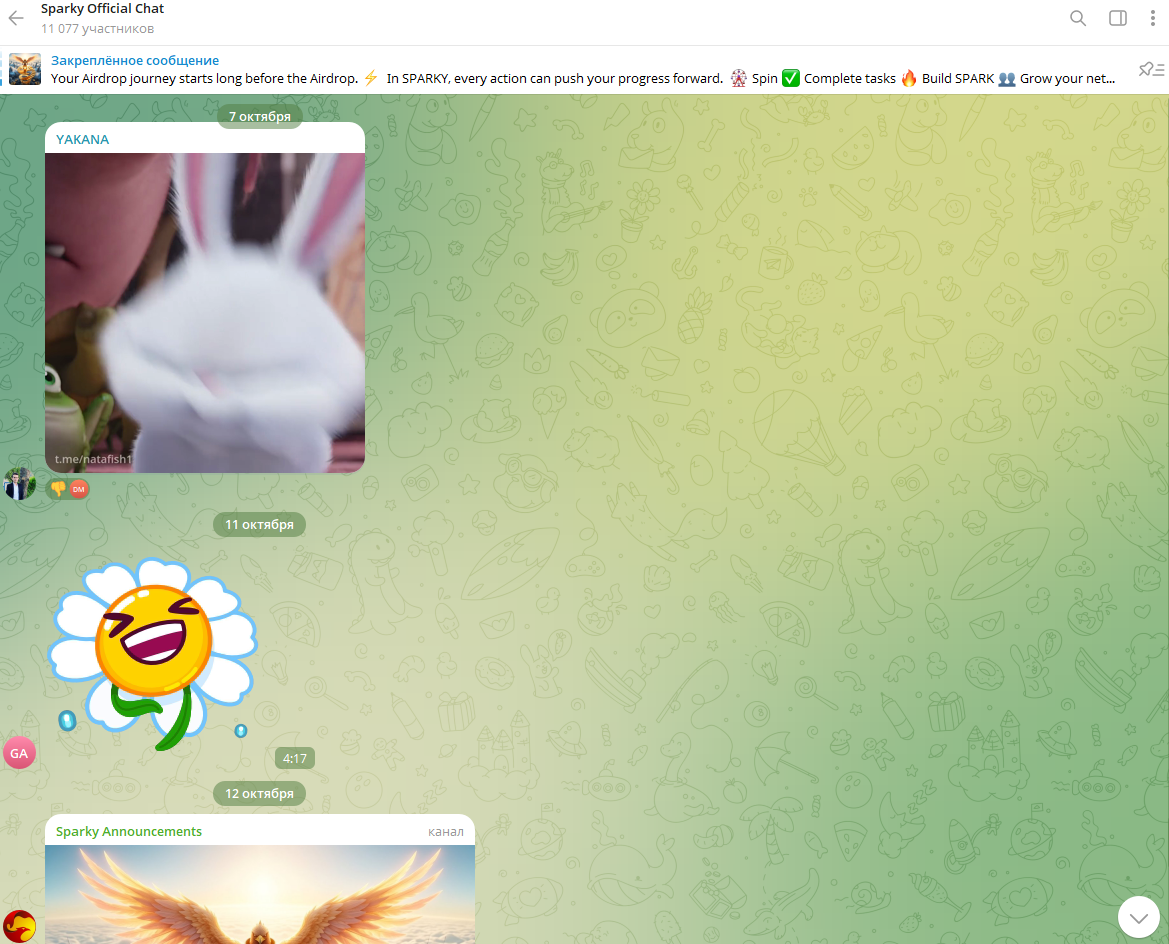Click the '11 077 участников' member count
1169x944 pixels.
98,28
